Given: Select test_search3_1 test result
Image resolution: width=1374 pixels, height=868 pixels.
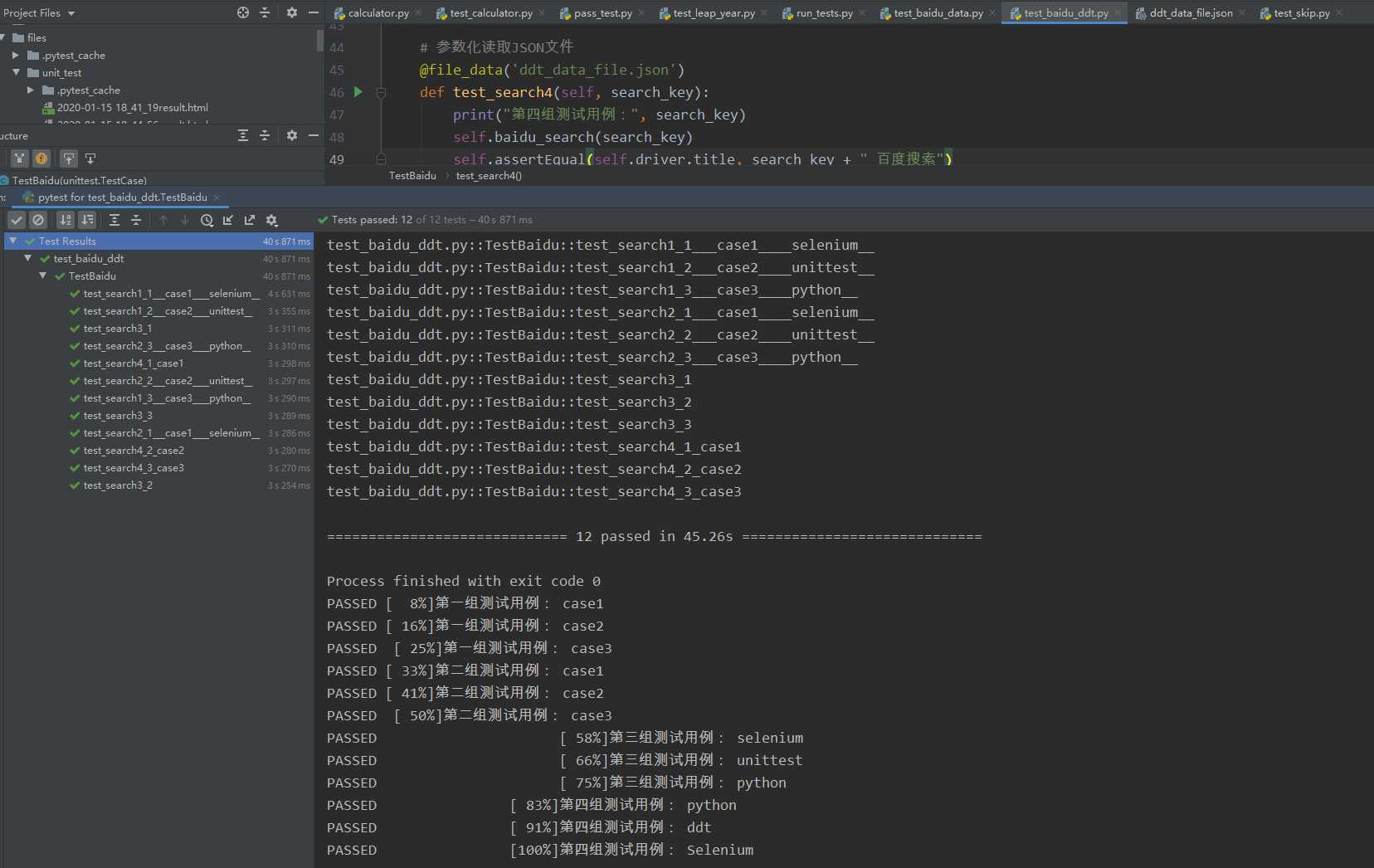Looking at the screenshot, I should click(x=118, y=328).
